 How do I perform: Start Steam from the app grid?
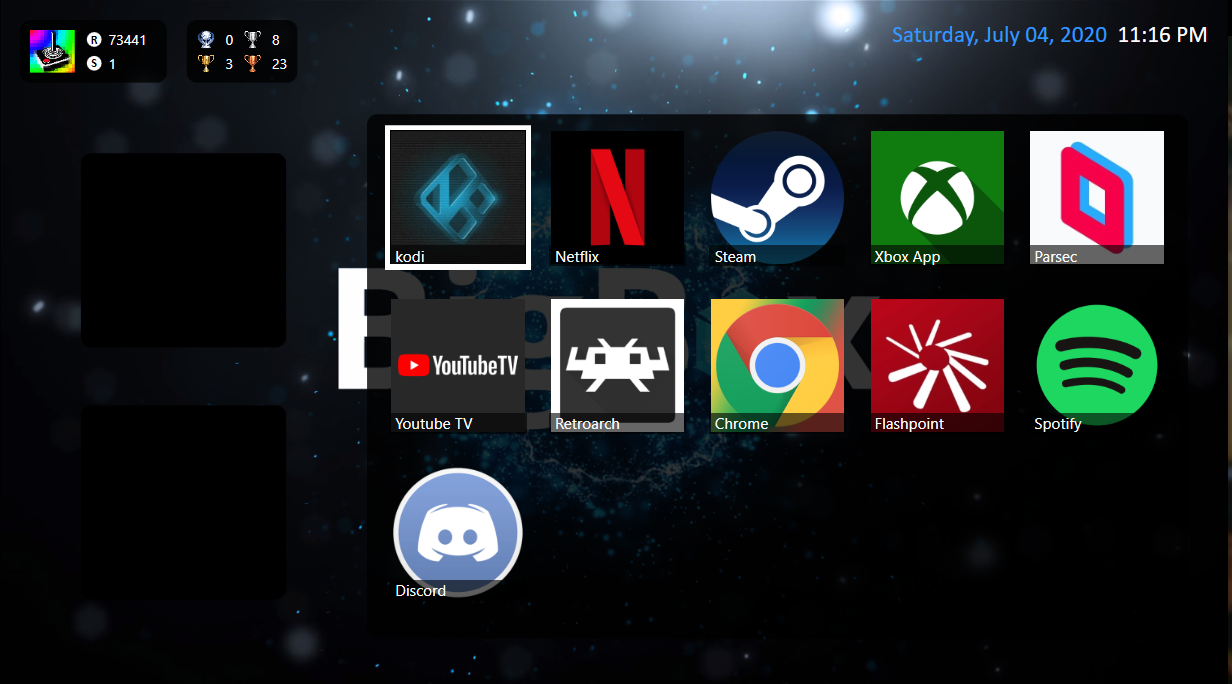(777, 197)
